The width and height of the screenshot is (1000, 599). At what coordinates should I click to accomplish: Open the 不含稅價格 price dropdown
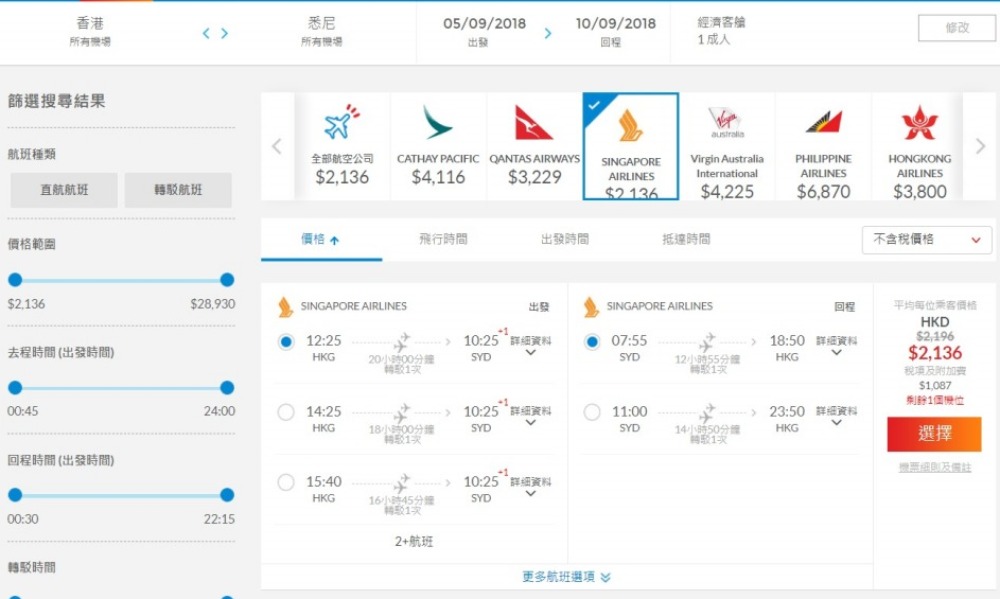[x=926, y=240]
